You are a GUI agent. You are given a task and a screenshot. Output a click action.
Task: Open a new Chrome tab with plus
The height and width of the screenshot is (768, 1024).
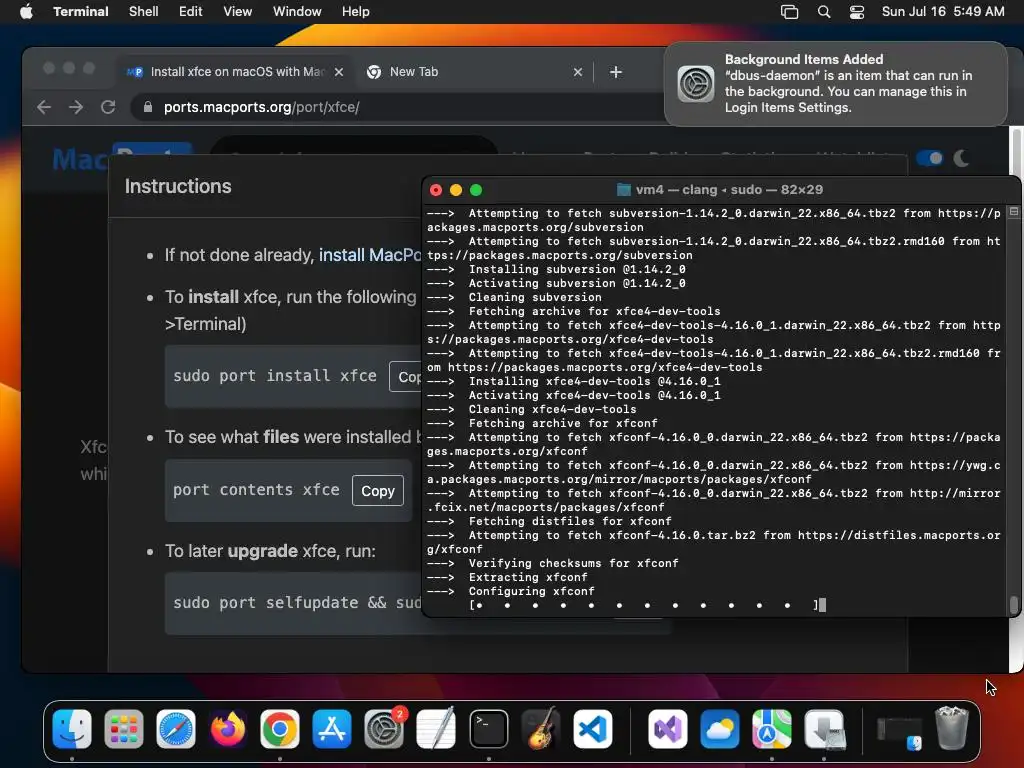[616, 72]
